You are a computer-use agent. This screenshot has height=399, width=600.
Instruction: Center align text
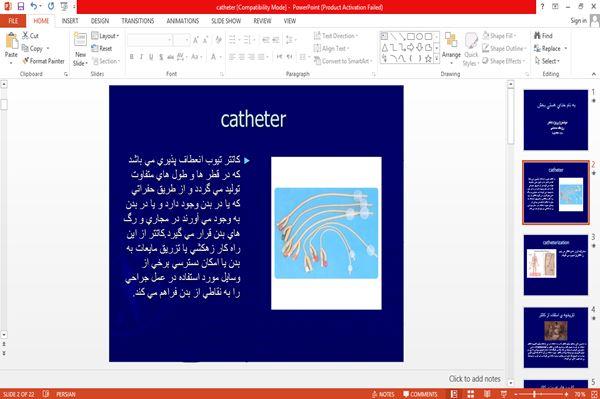coord(241,57)
